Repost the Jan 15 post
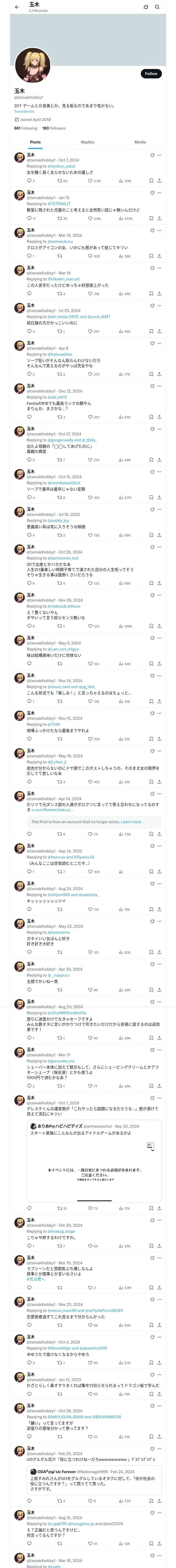Viewport: 176px width, 1568px height. coord(63,218)
